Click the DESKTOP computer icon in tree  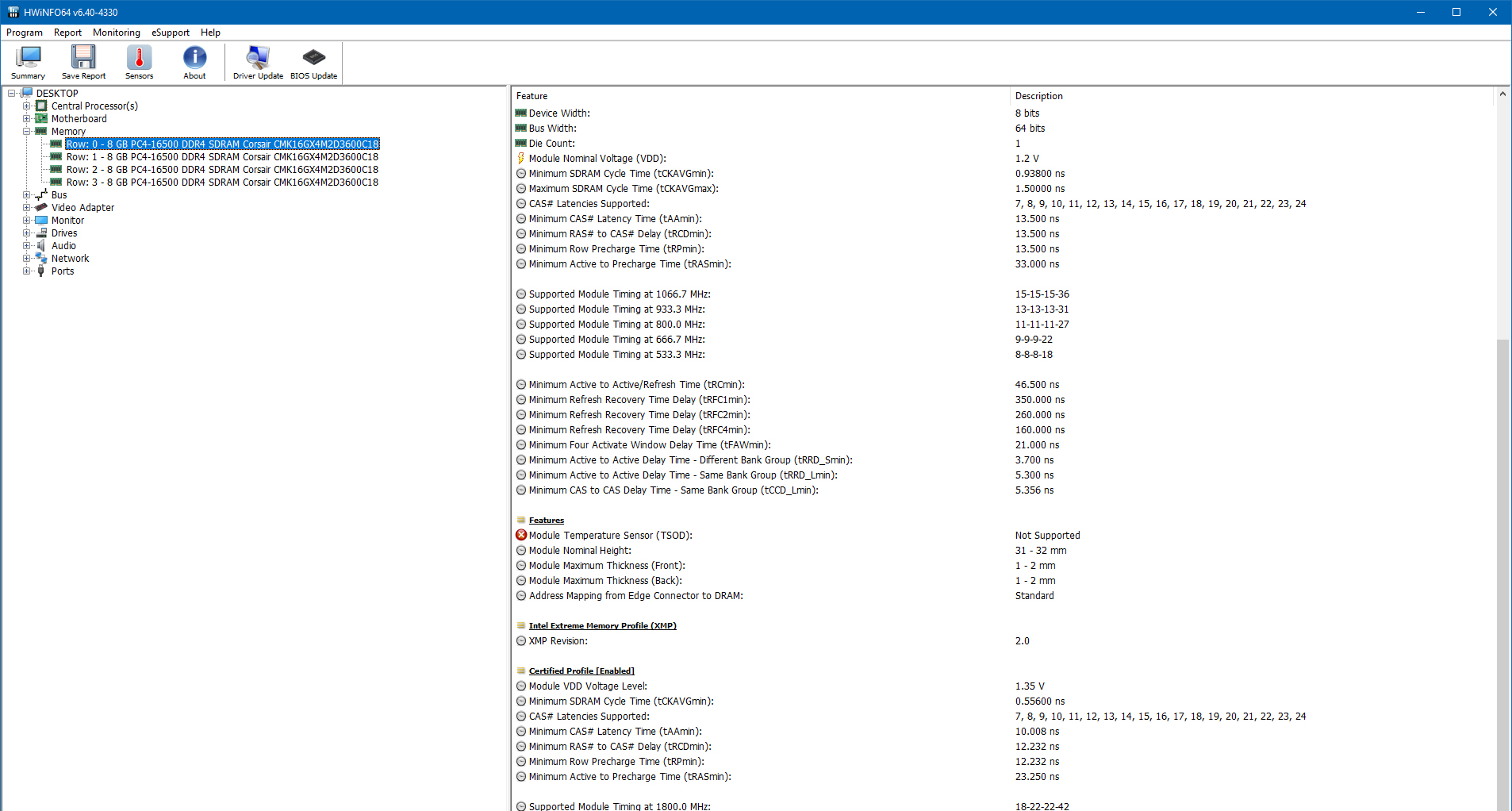(x=26, y=93)
